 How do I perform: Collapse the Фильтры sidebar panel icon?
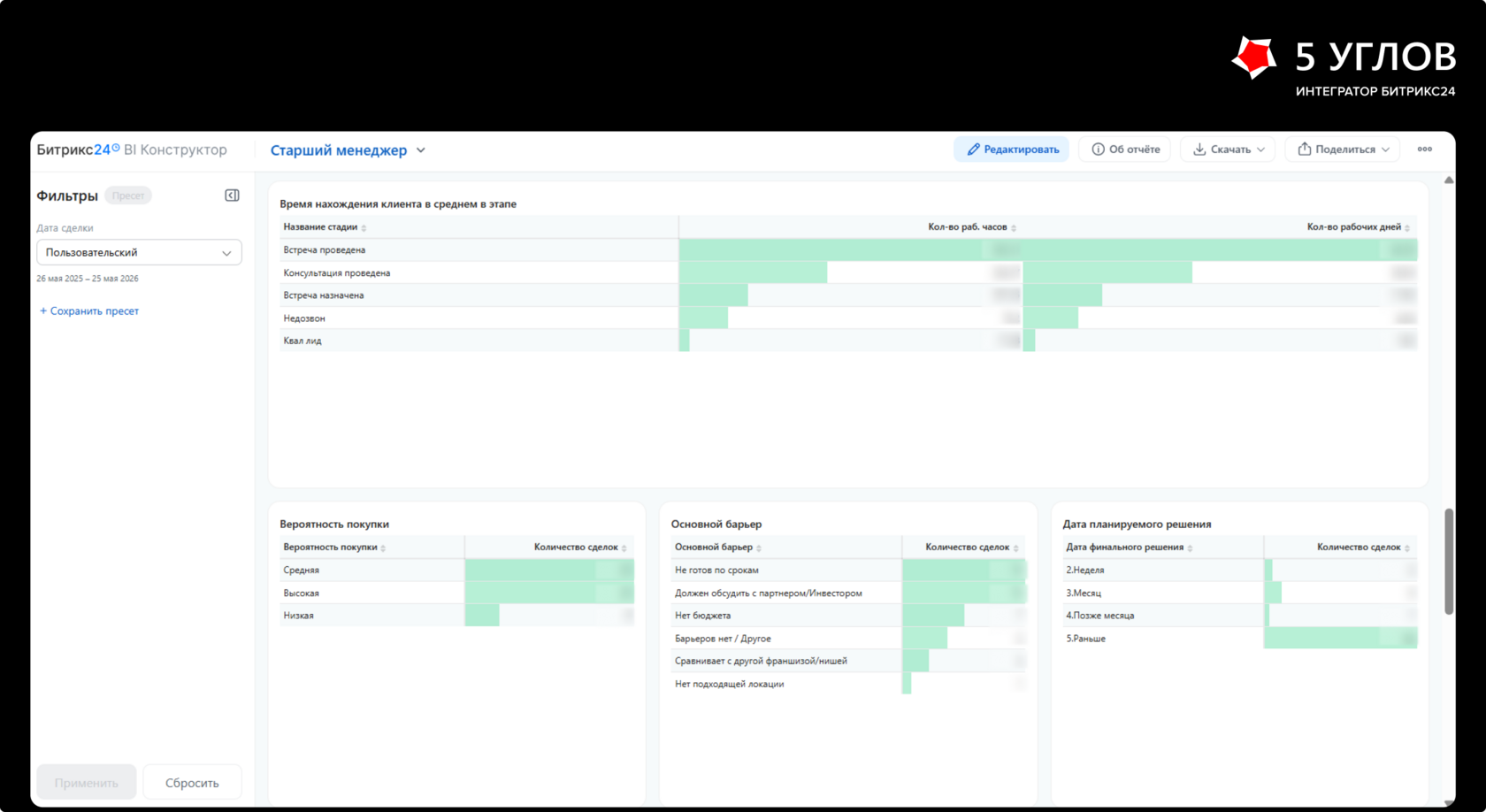click(x=232, y=195)
